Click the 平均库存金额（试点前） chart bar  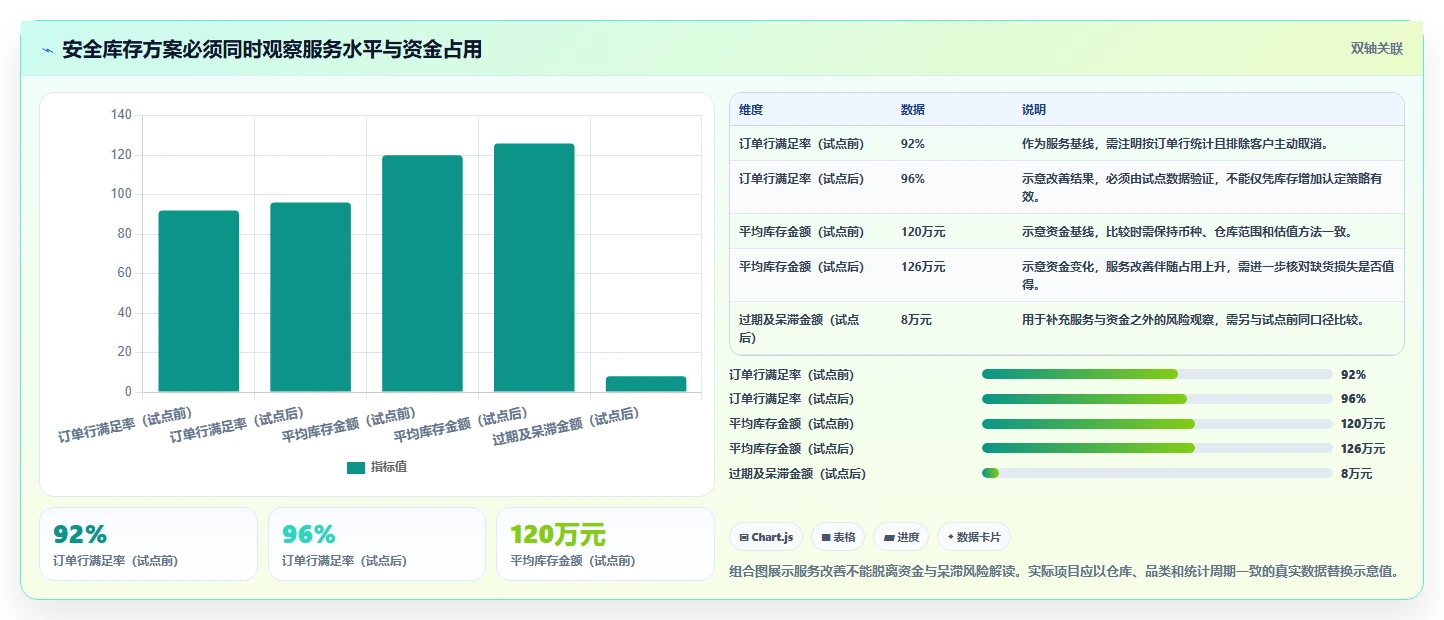coord(422,273)
